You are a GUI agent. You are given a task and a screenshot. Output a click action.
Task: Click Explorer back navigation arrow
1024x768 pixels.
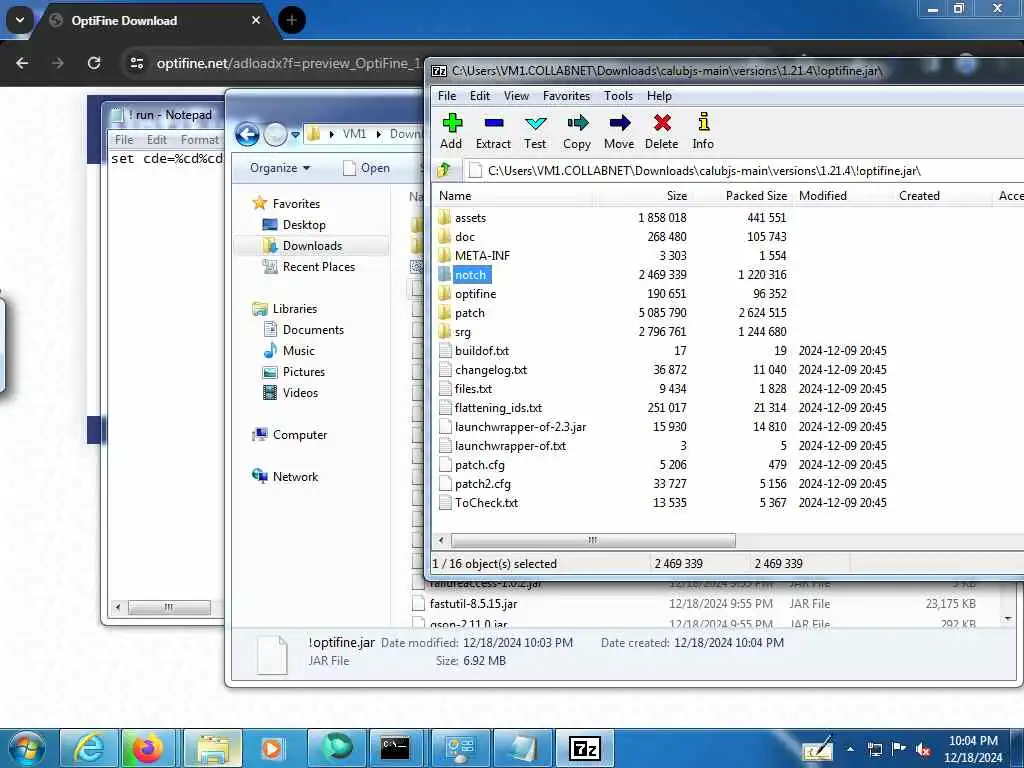tap(247, 135)
